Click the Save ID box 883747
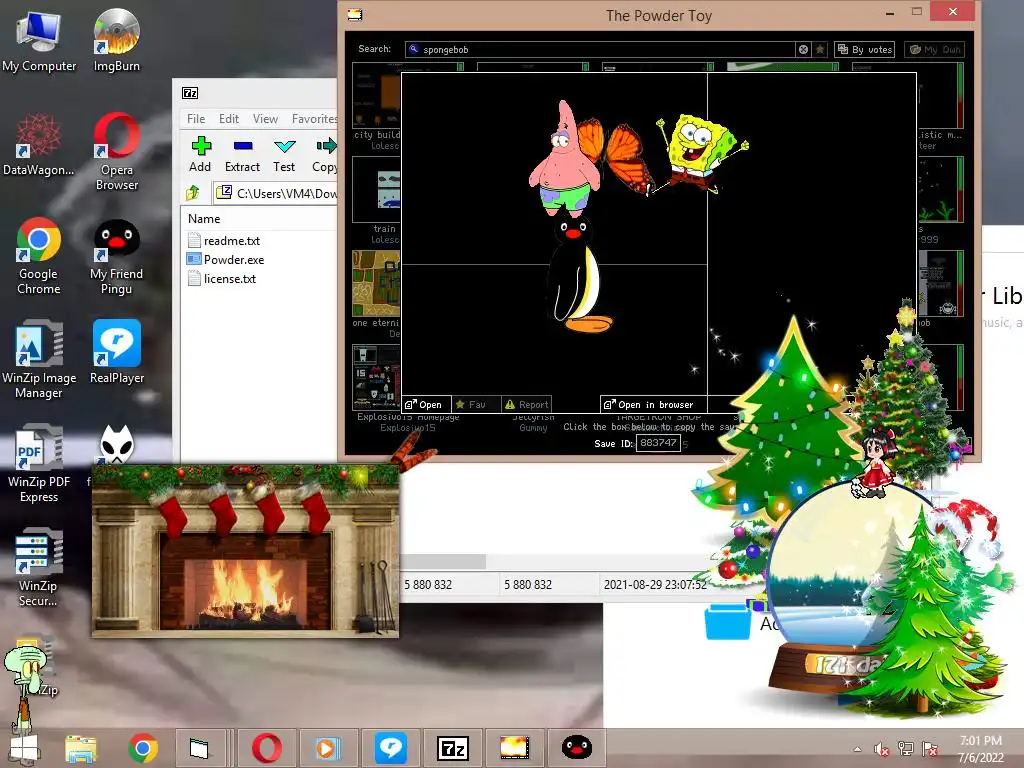The image size is (1024, 768). 658,443
